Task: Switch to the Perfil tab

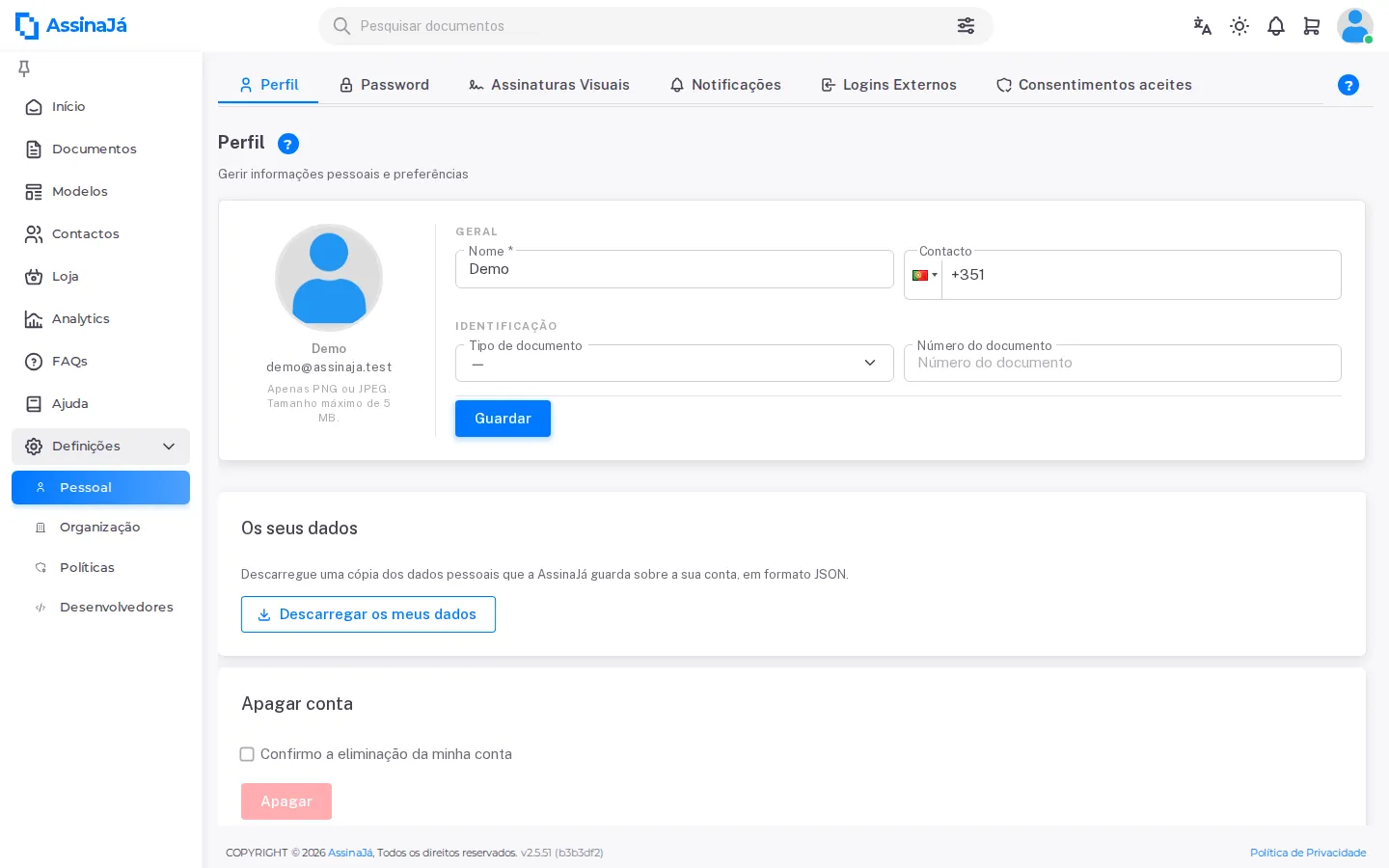Action: [268, 85]
